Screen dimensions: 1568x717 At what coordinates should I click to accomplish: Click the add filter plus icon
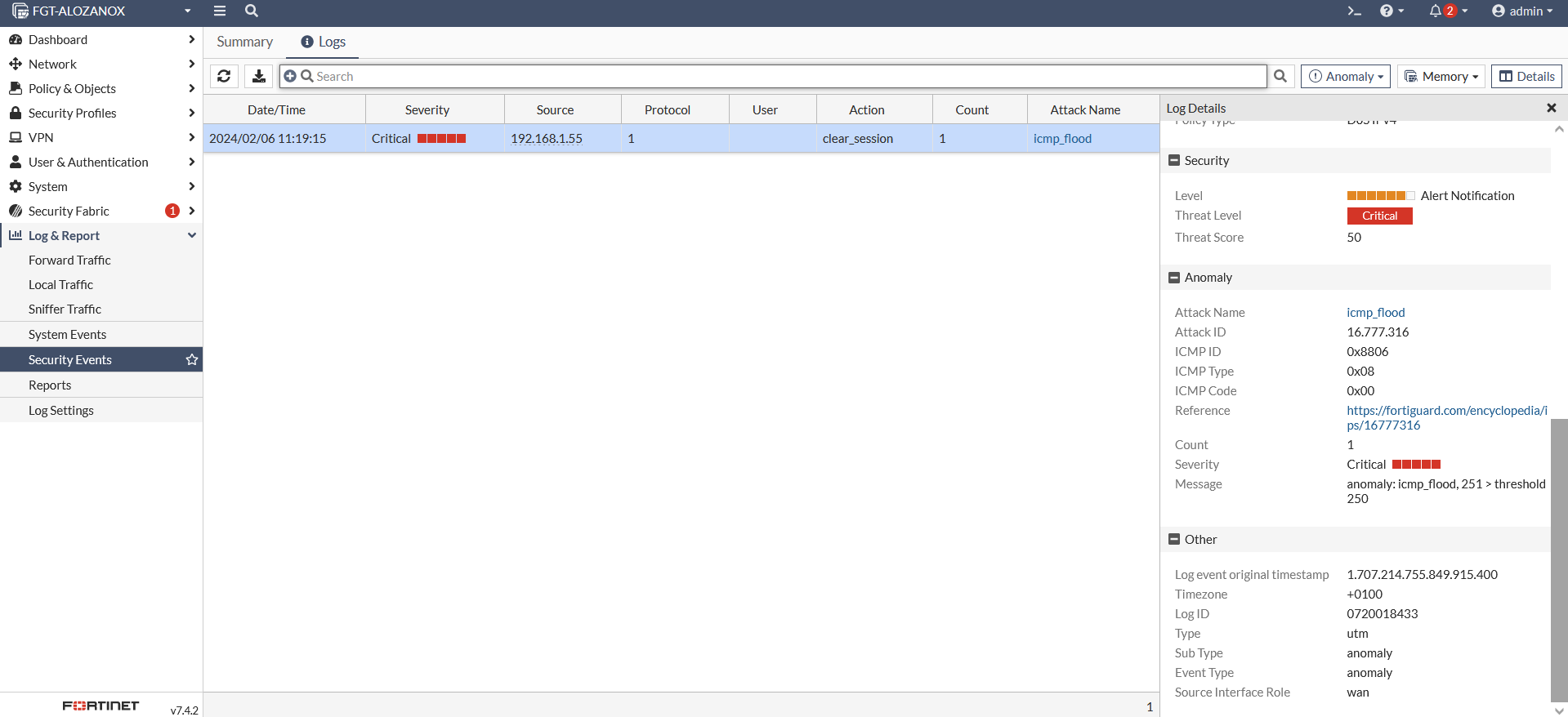[290, 76]
